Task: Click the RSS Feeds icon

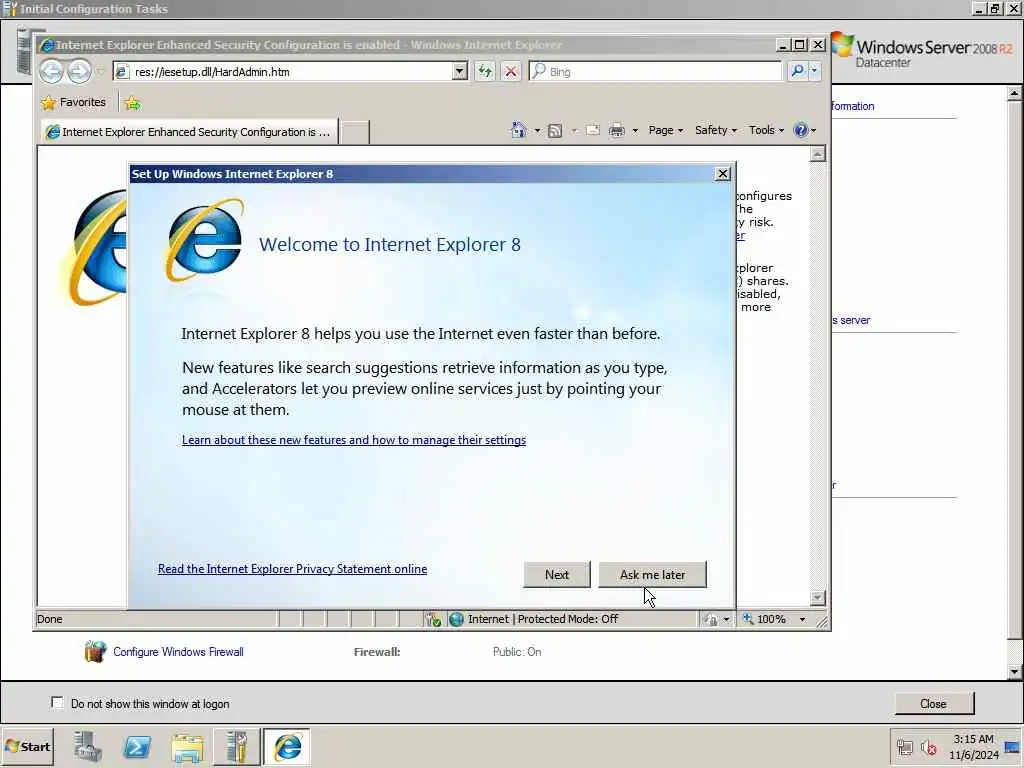Action: pyautogui.click(x=554, y=131)
